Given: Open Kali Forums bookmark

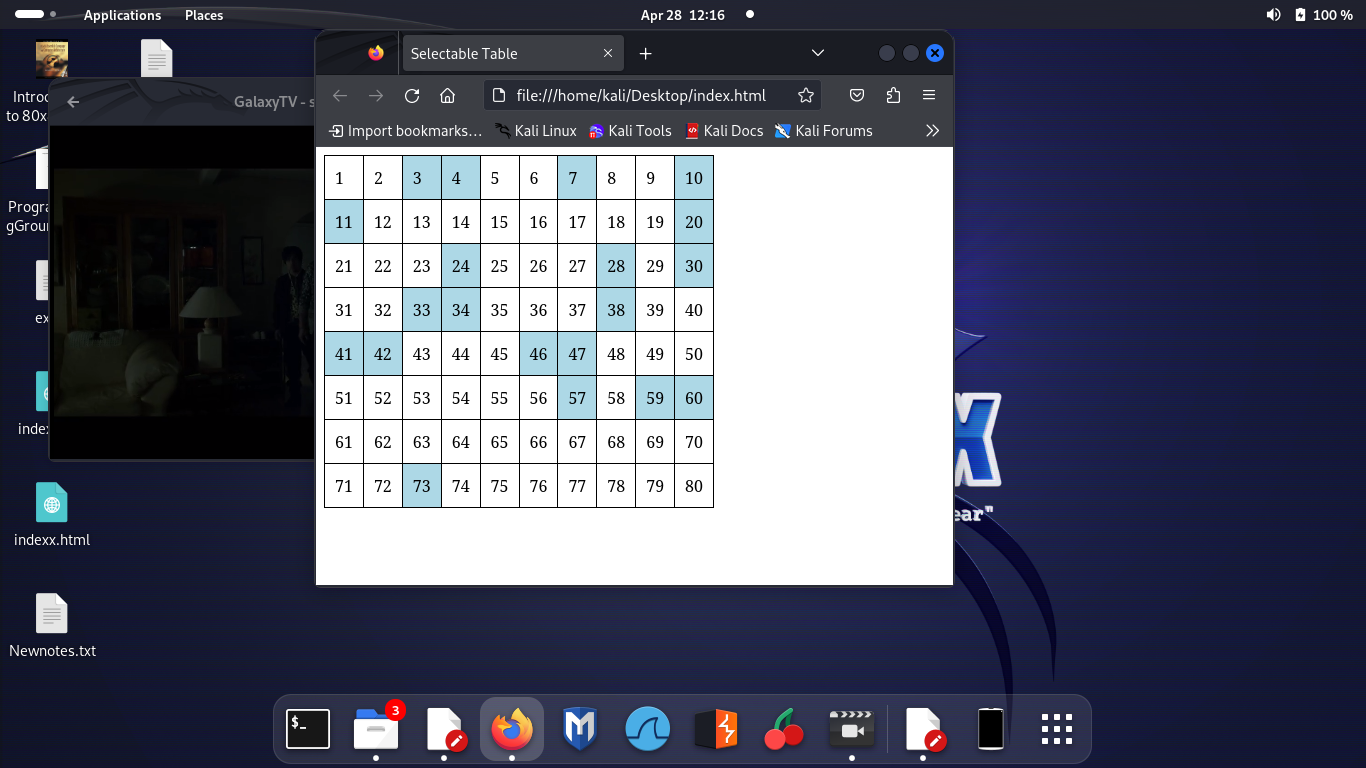Looking at the screenshot, I should click(x=824, y=131).
